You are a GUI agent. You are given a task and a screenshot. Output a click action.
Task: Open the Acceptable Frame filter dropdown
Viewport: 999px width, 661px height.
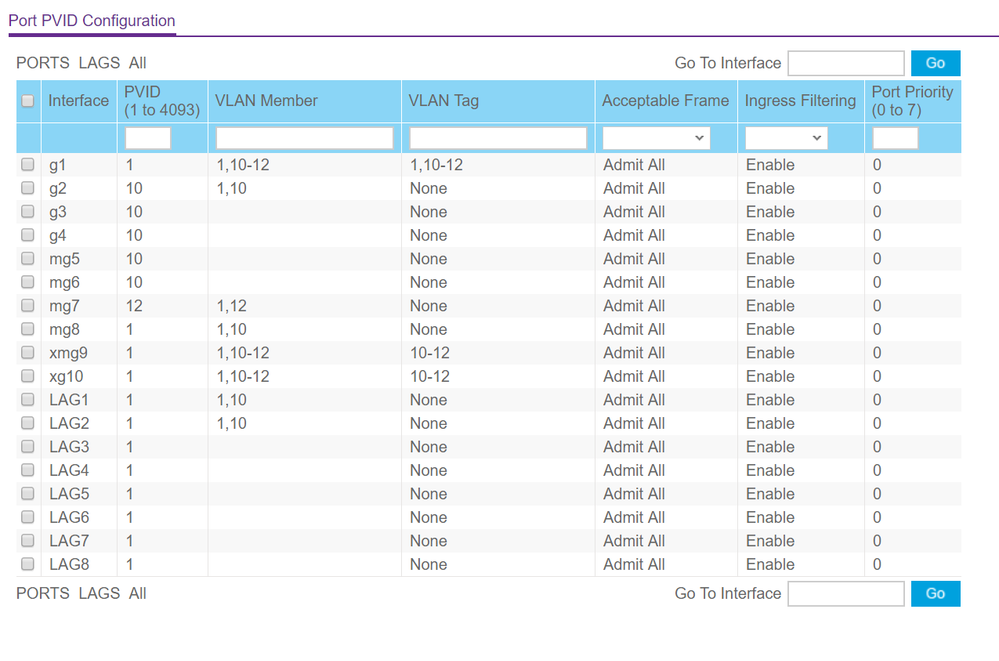[x=655, y=137]
